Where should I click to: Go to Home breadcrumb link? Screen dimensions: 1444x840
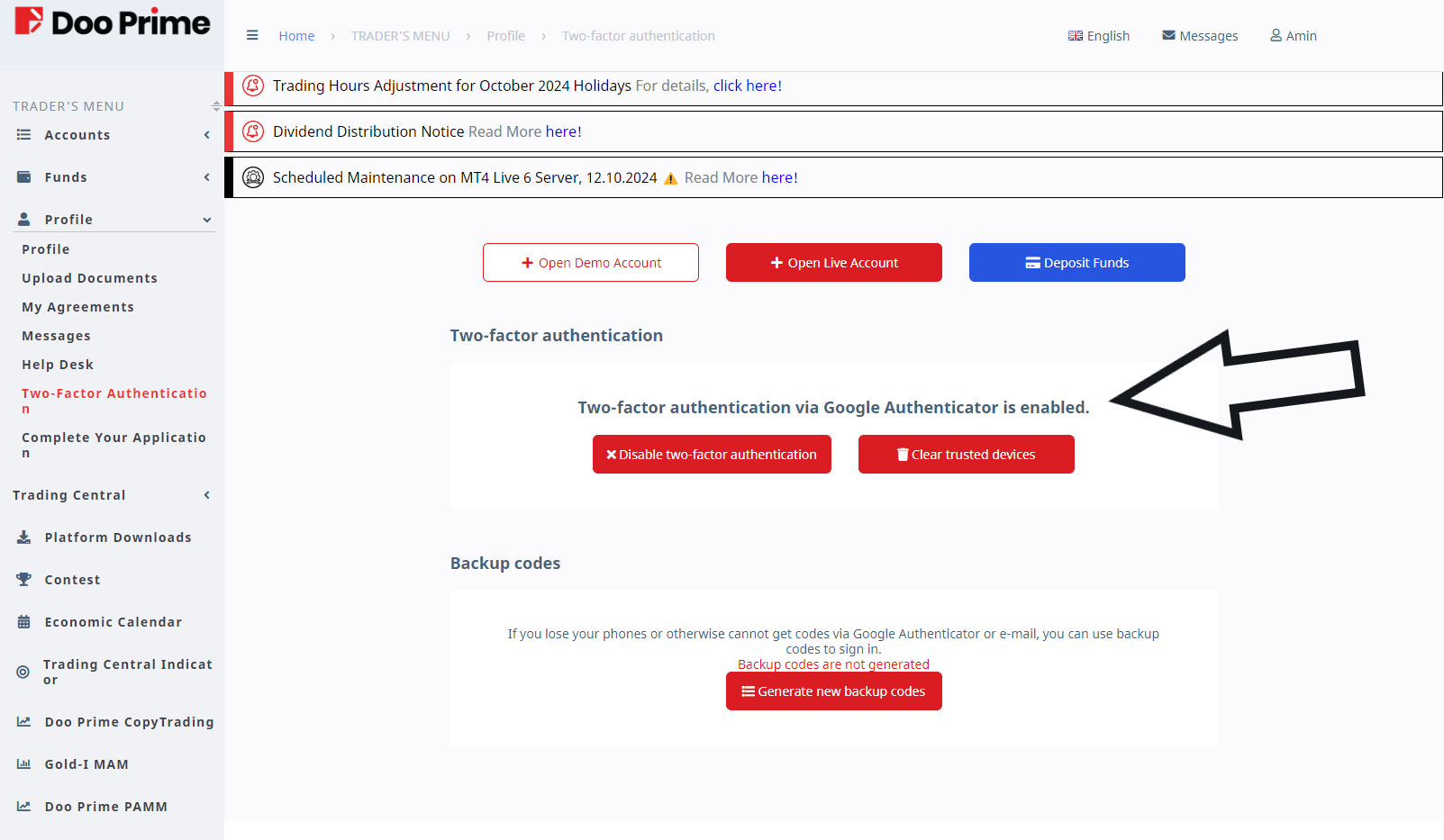click(x=296, y=36)
